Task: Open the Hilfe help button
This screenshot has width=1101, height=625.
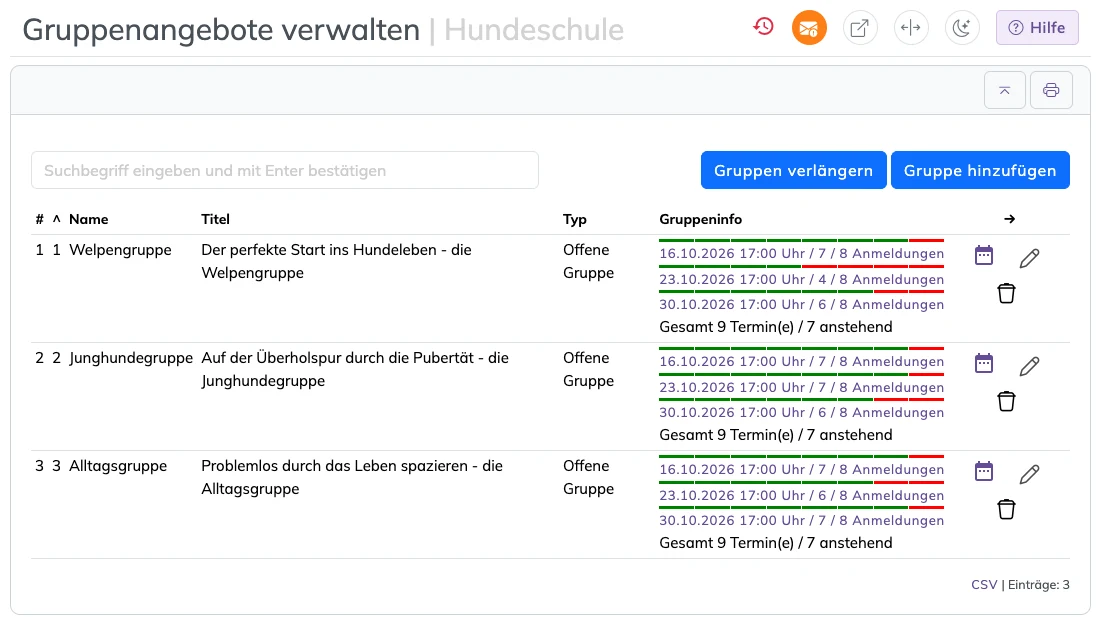Action: 1036,28
